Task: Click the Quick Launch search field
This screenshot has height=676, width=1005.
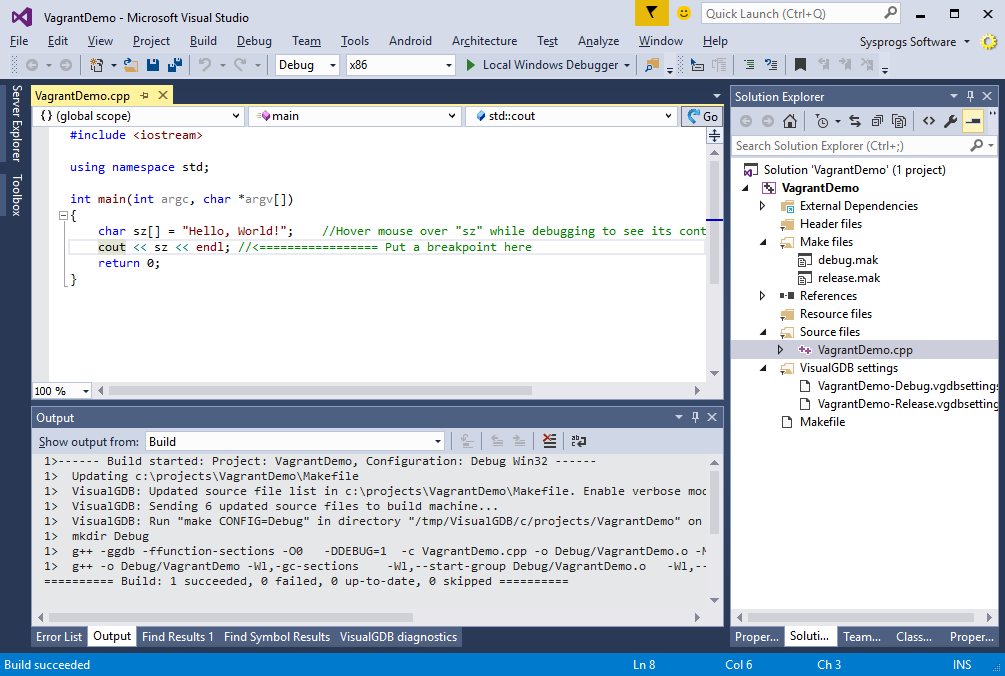Action: coord(800,13)
